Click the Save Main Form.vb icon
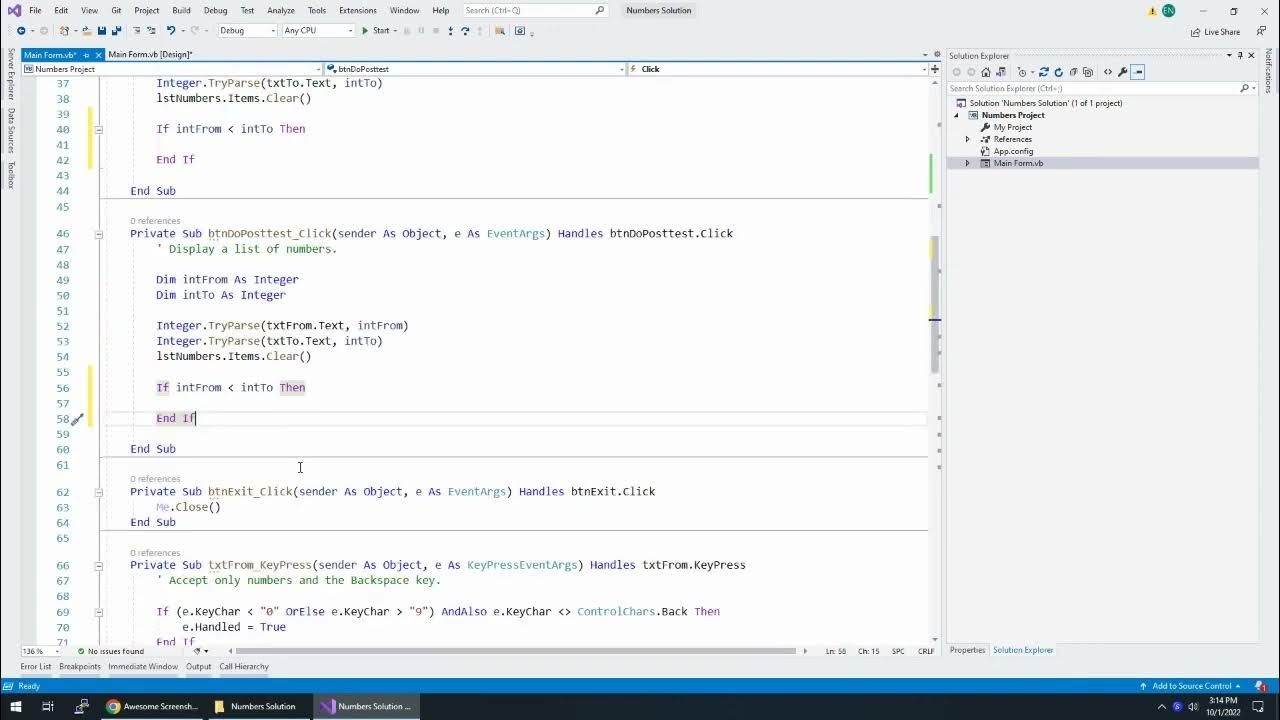1280x720 pixels. point(102,31)
